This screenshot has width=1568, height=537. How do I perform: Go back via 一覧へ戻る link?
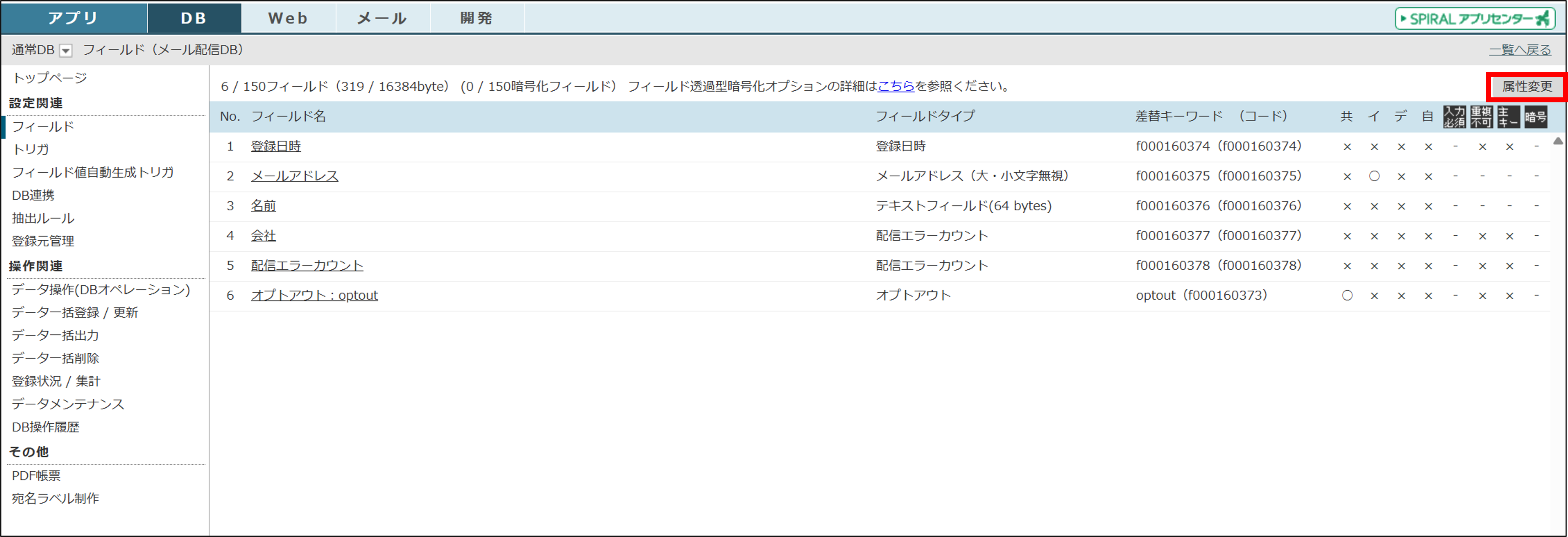(1520, 50)
